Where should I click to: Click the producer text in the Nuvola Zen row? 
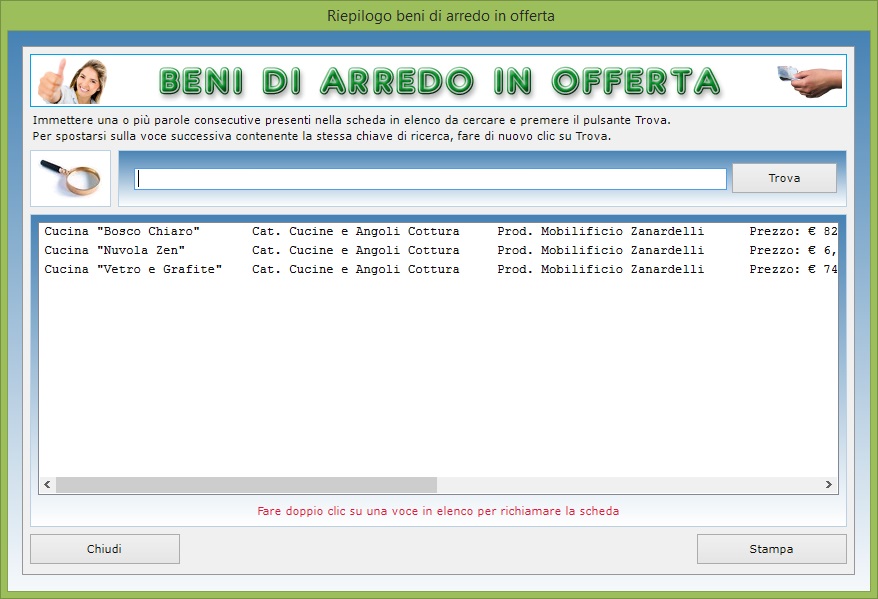click(600, 251)
